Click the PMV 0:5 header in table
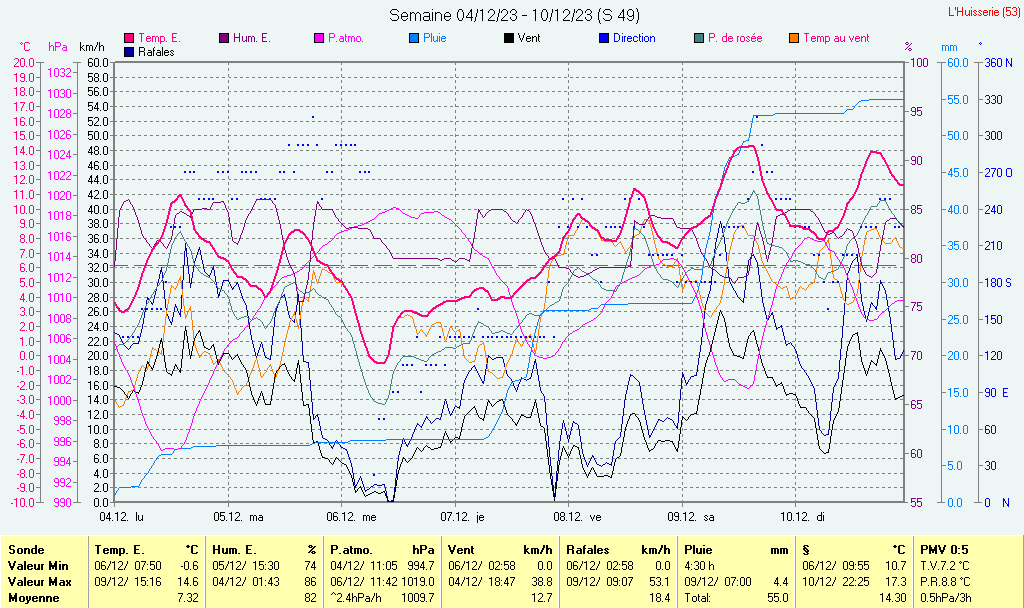 point(944,550)
